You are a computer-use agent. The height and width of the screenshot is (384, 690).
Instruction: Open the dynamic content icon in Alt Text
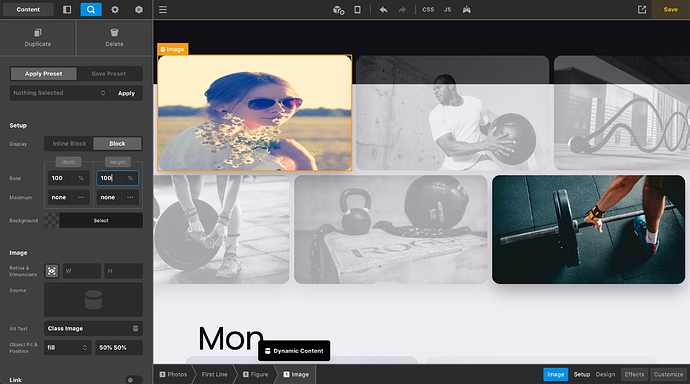[136, 329]
